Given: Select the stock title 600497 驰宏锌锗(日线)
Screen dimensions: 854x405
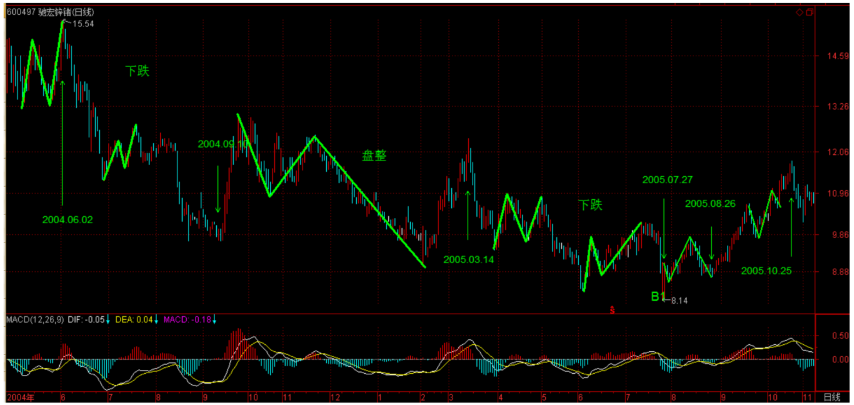Looking at the screenshot, I should (x=50, y=12).
